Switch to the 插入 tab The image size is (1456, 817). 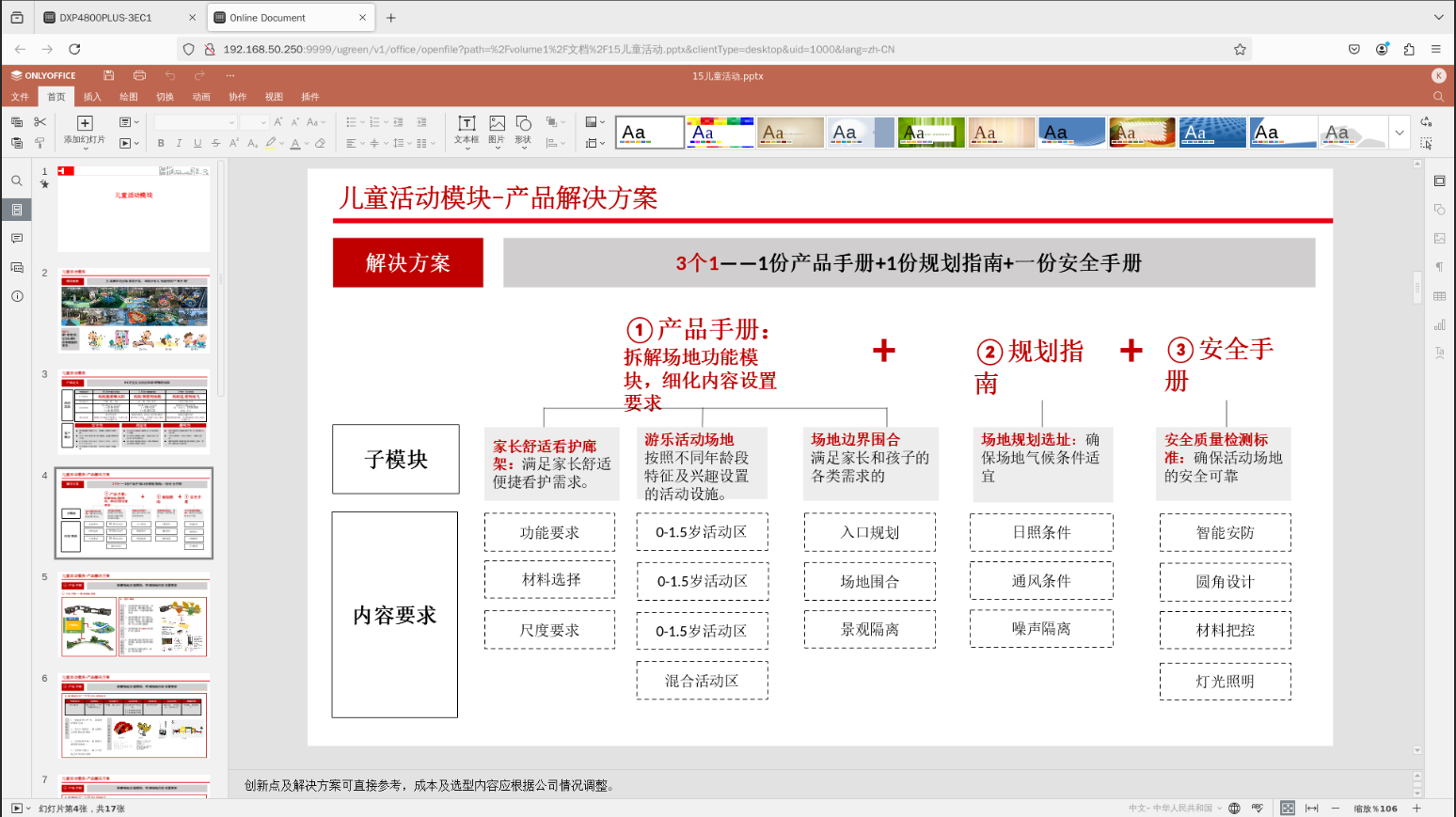coord(92,97)
